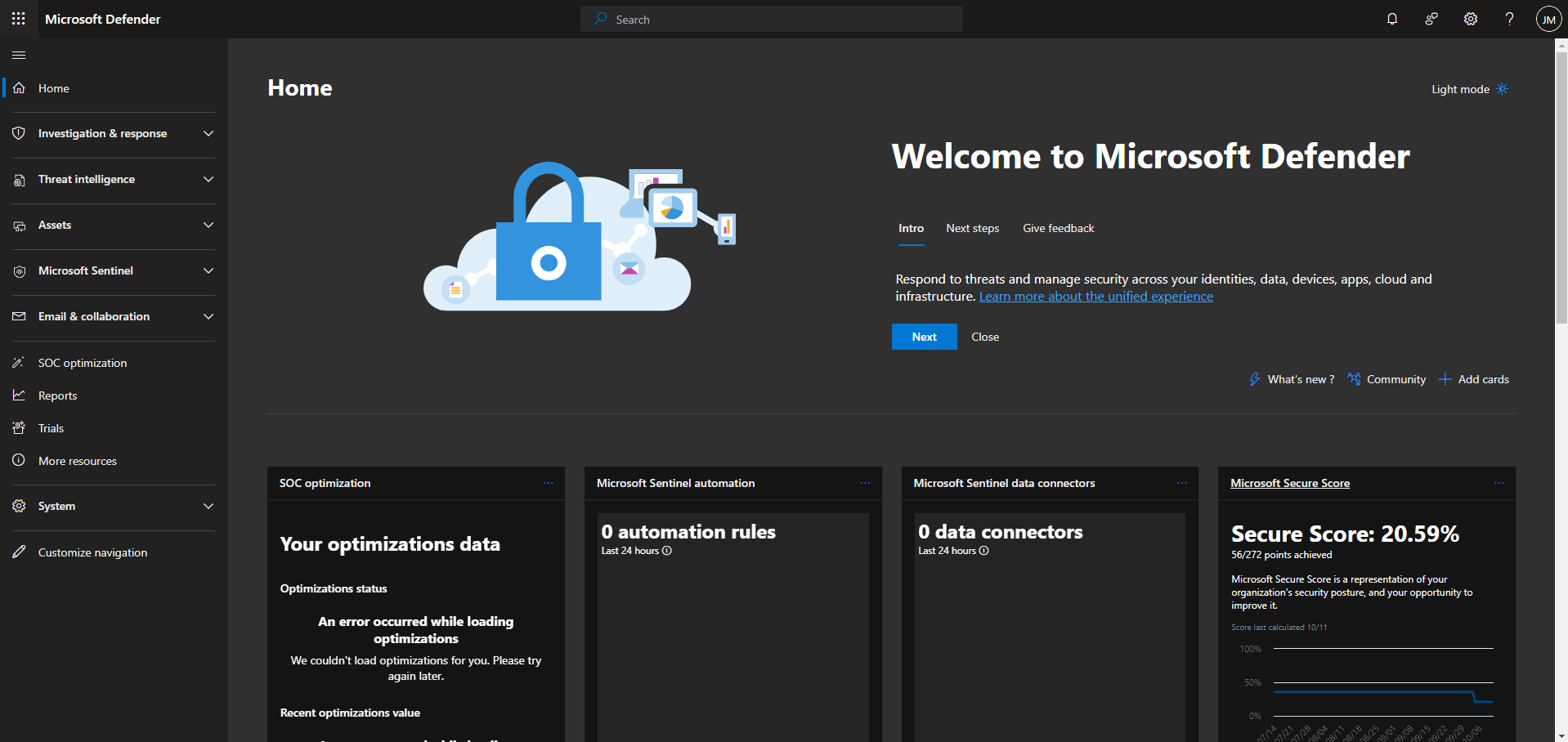Select the Give feedback tab
The width and height of the screenshot is (1568, 742).
[1058, 228]
